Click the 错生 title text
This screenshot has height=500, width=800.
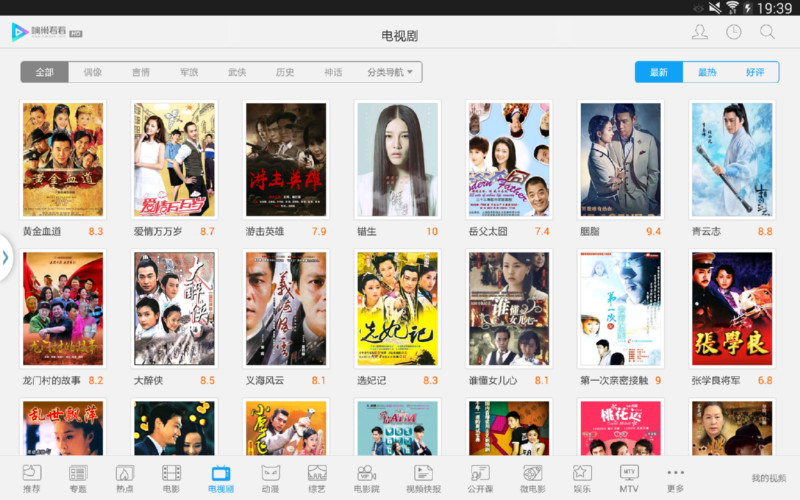tap(366, 232)
